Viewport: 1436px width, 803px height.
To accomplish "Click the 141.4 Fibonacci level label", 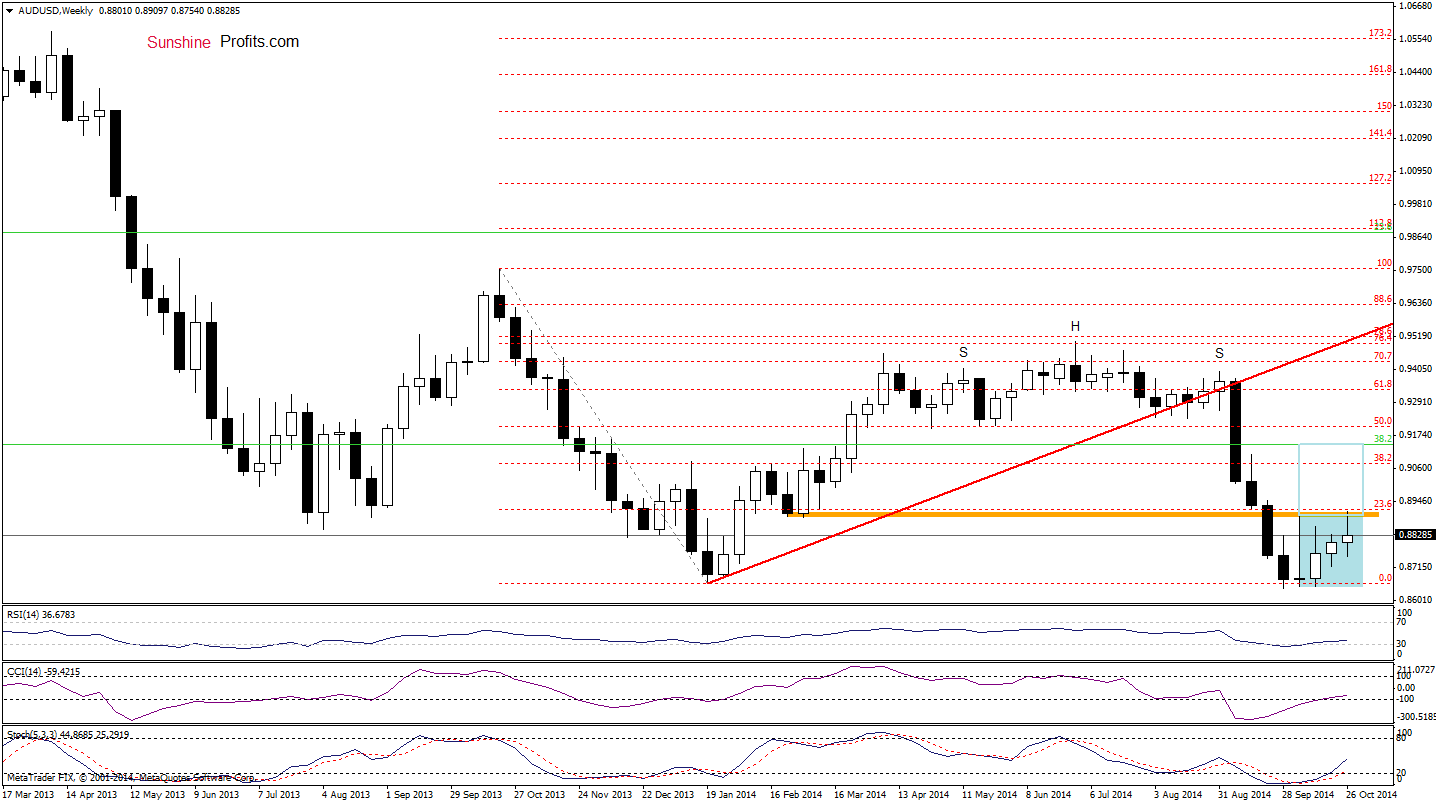I will click(x=1380, y=132).
